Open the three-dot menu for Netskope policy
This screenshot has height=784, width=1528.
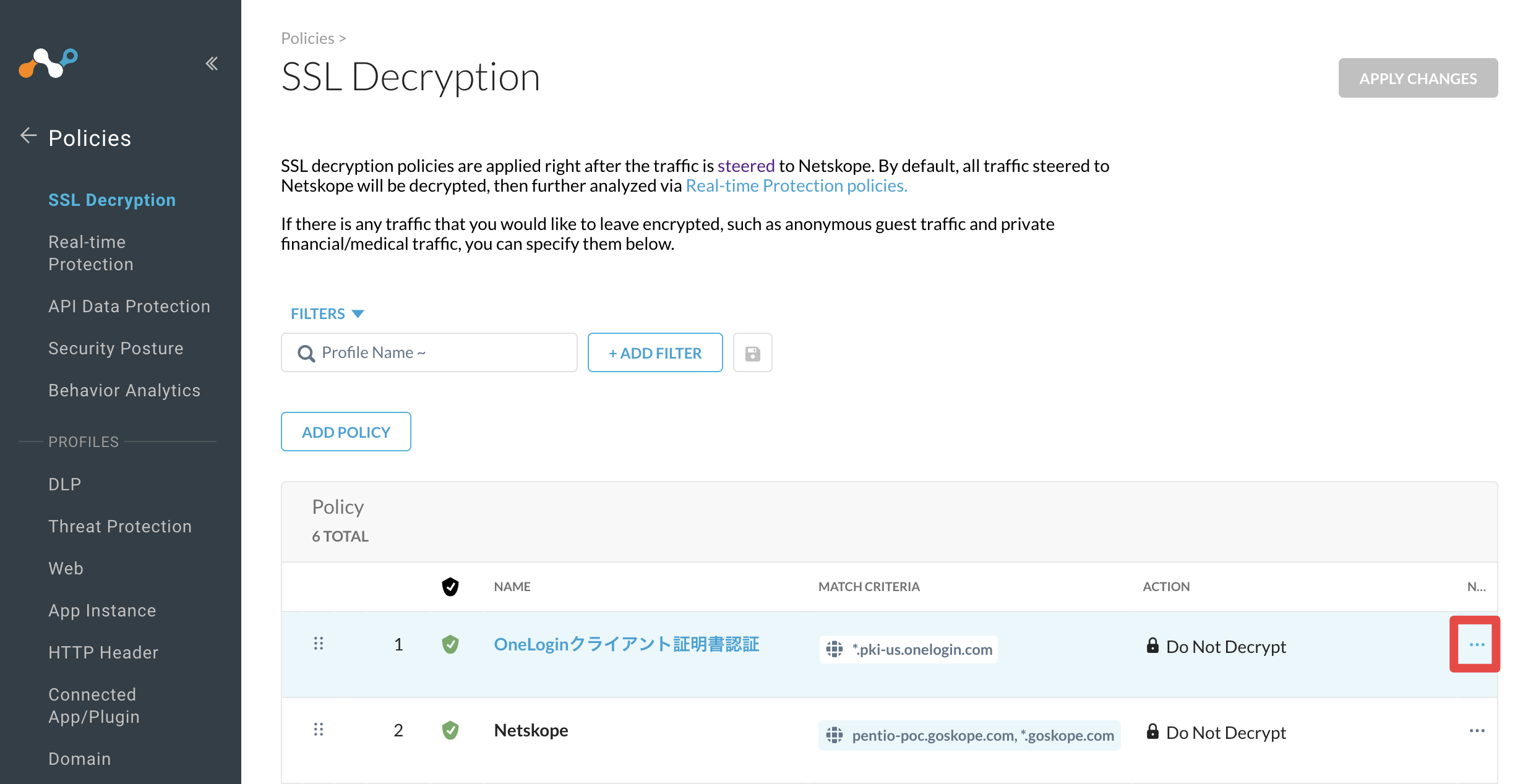coord(1477,731)
